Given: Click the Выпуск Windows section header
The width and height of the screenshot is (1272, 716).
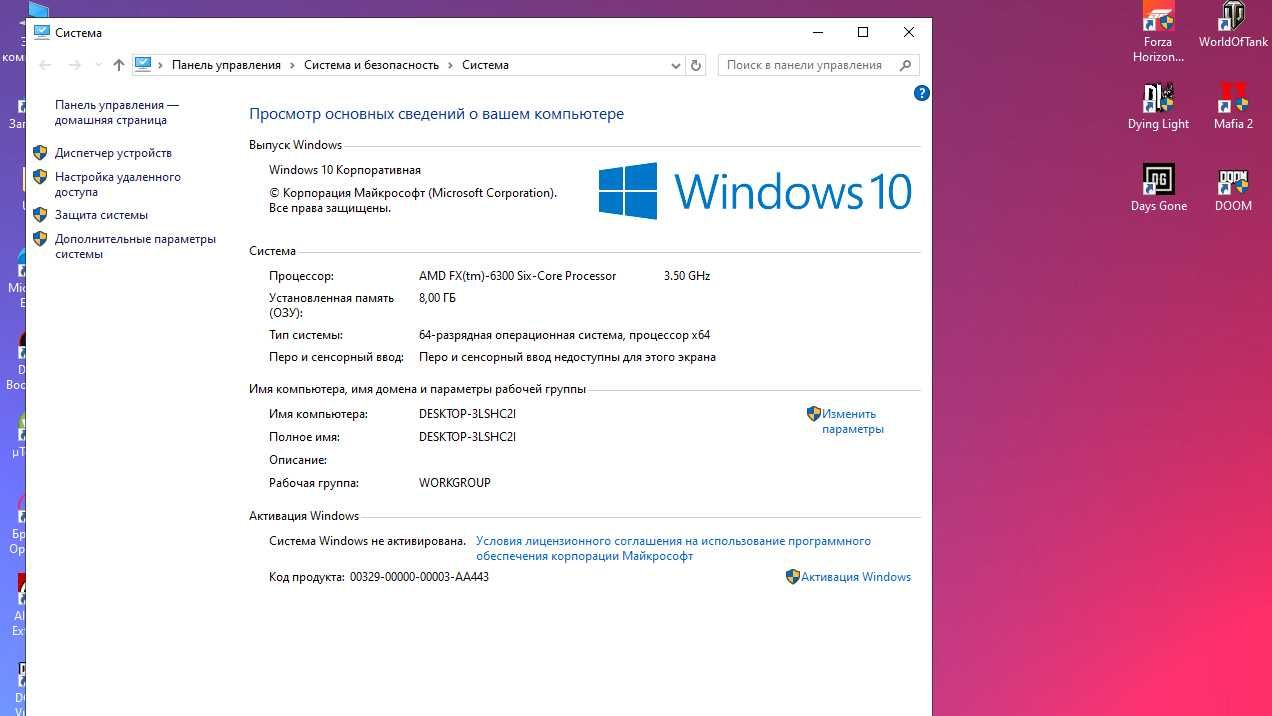Looking at the screenshot, I should point(295,145).
